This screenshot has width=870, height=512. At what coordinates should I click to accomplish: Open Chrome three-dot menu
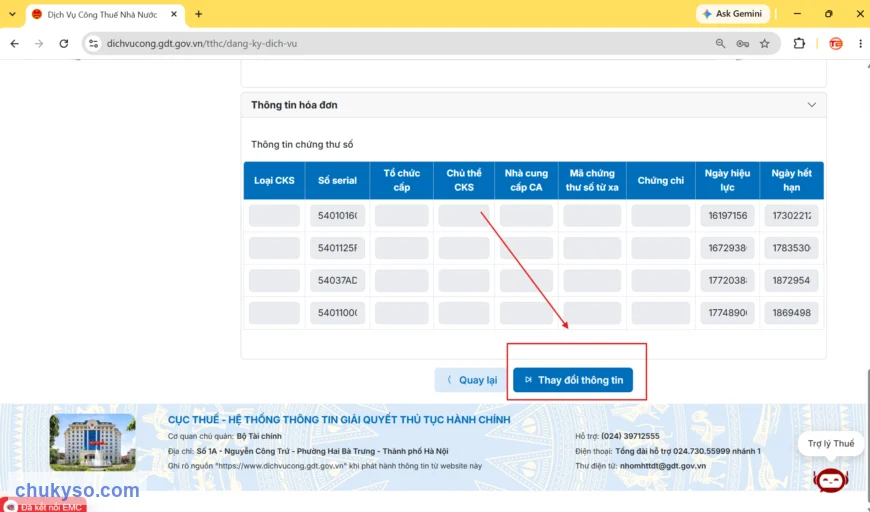pos(861,43)
